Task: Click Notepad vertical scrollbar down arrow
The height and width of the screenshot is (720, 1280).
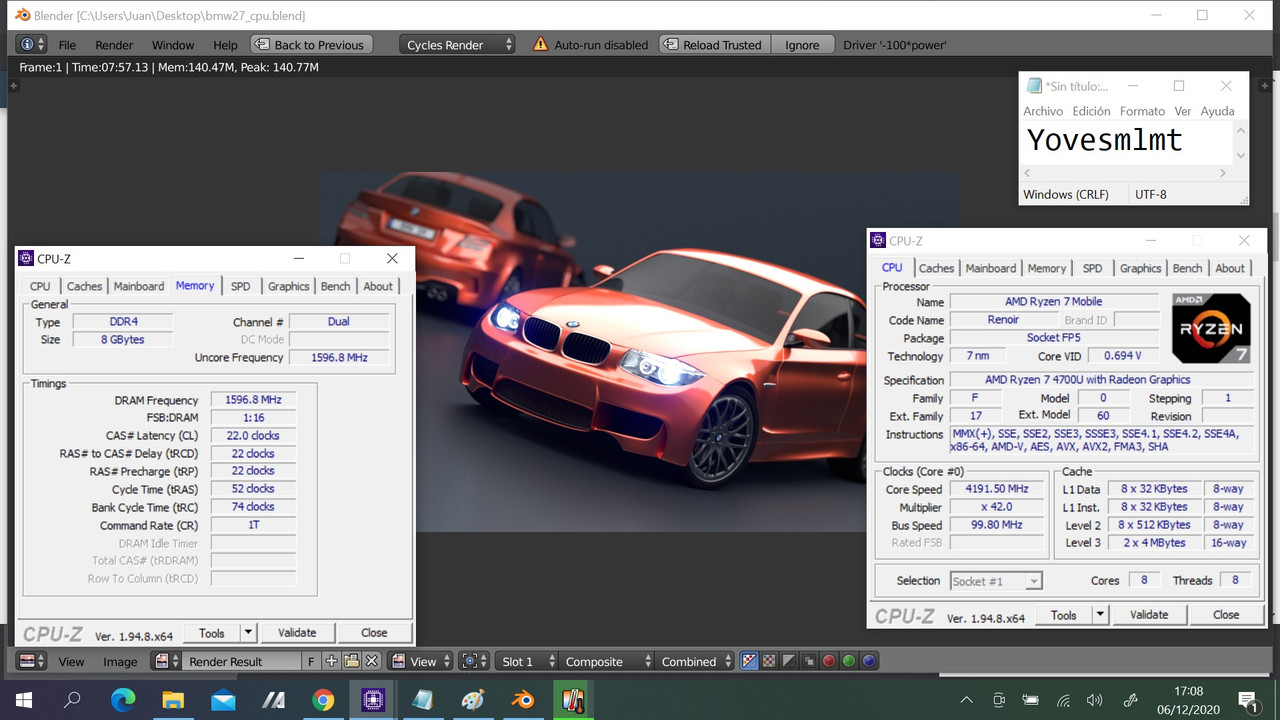Action: coord(1241,156)
